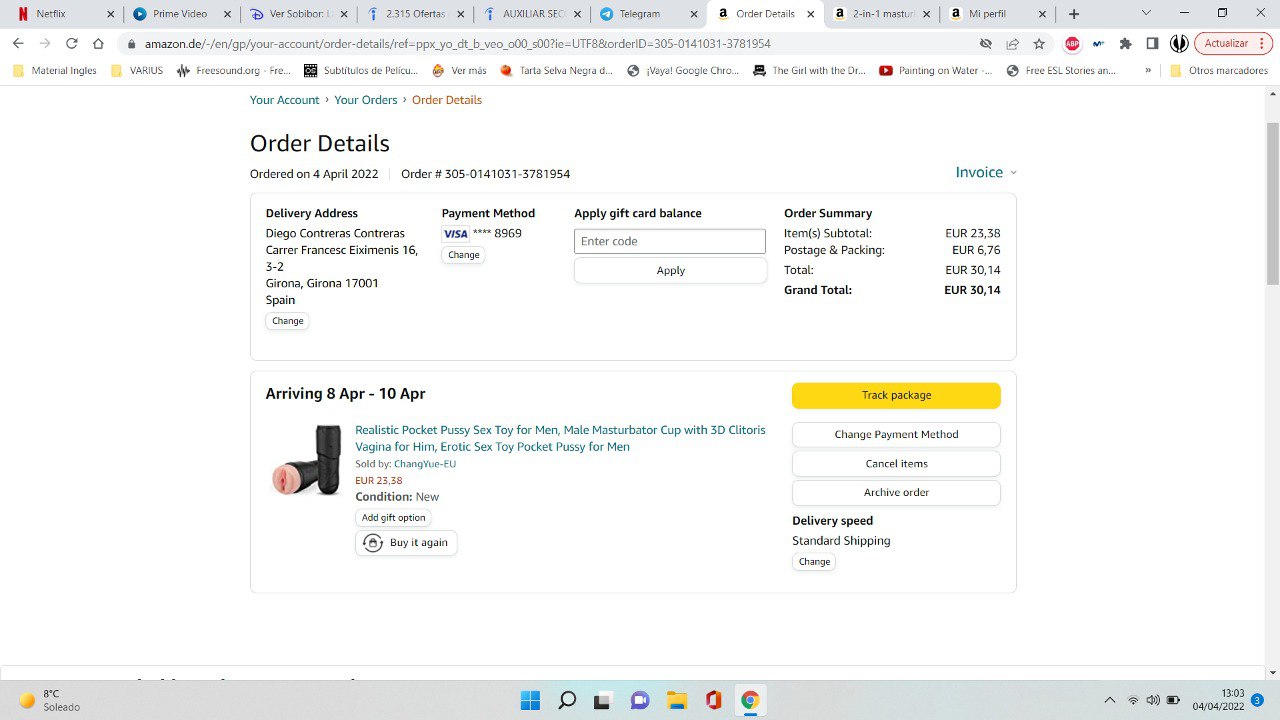1280x720 pixels.
Task: Click the Archive order button
Action: tap(896, 493)
